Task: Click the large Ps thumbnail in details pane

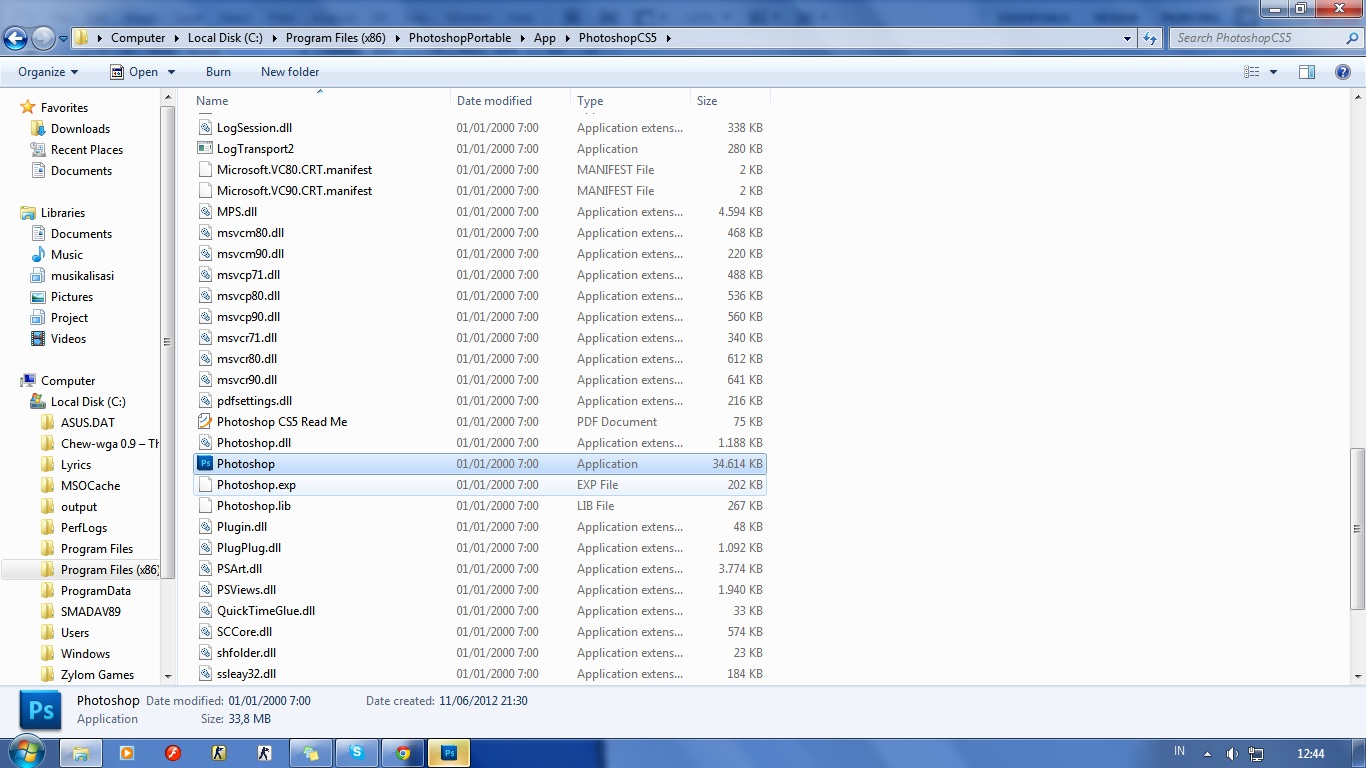Action: pyautogui.click(x=42, y=710)
